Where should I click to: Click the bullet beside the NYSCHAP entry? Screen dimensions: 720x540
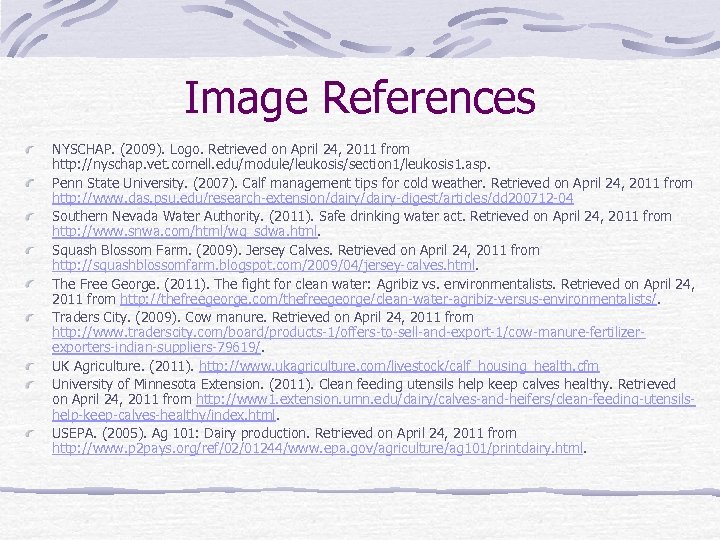[x=30, y=150]
